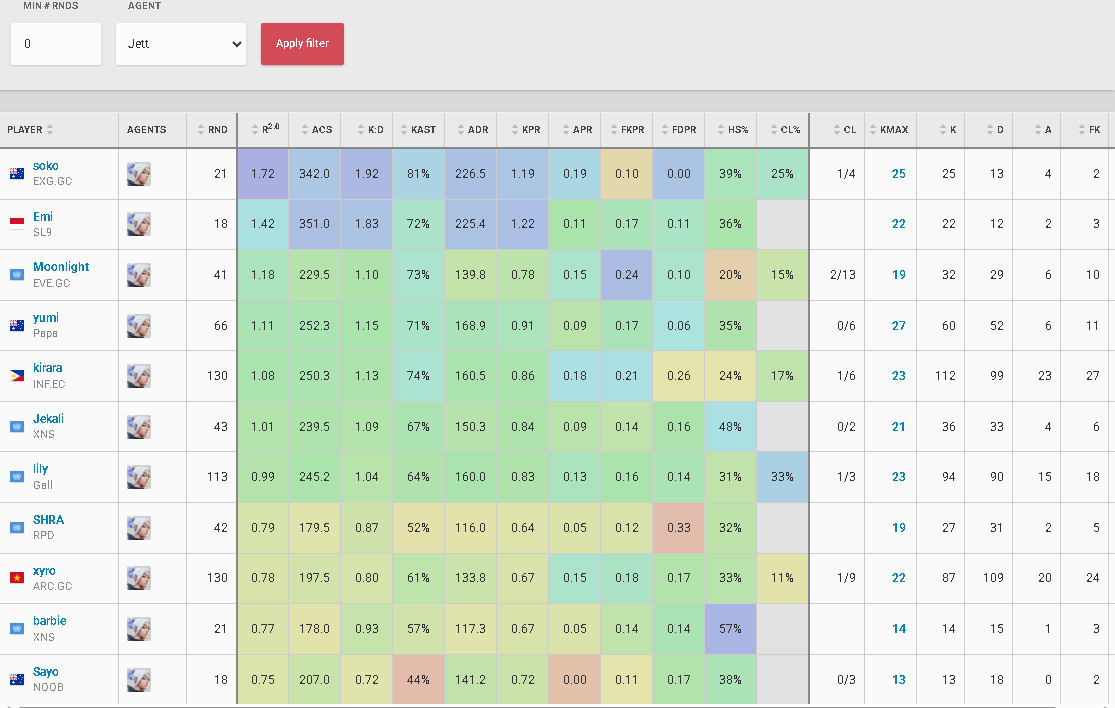Open player kirara's profile link
This screenshot has width=1115, height=708.
point(48,368)
